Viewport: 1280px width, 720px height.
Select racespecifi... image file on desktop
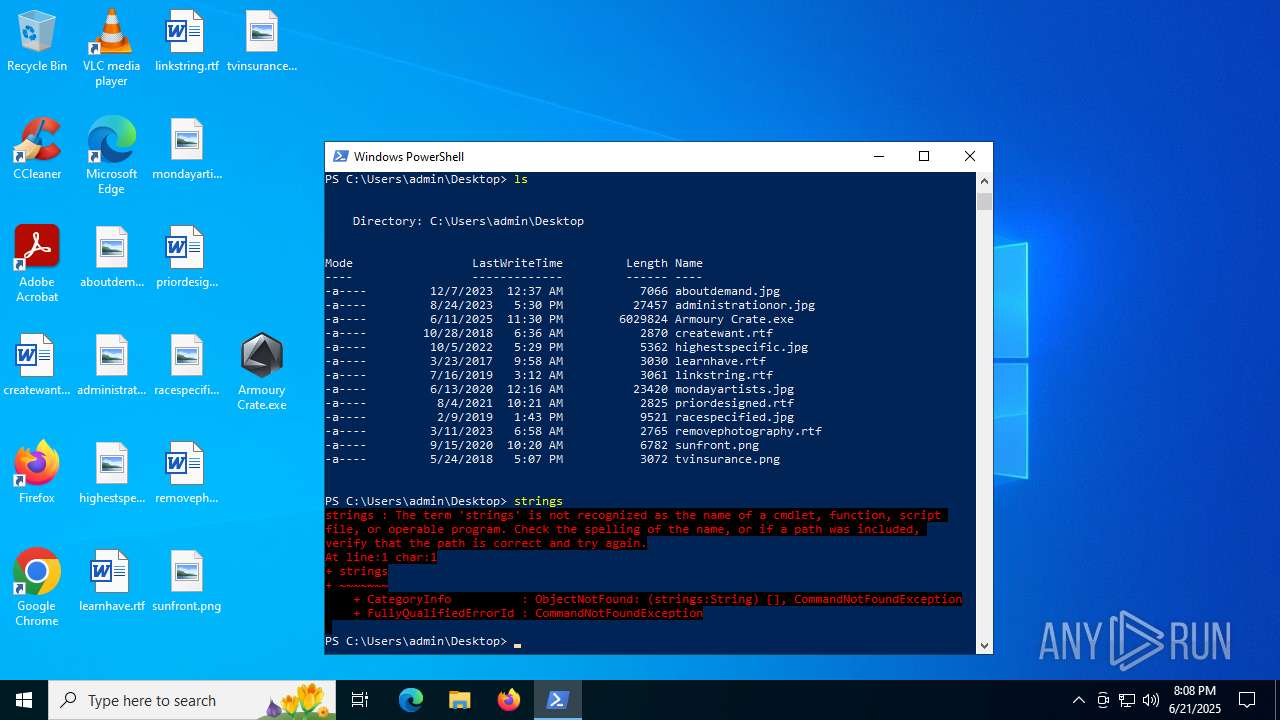pos(187,365)
